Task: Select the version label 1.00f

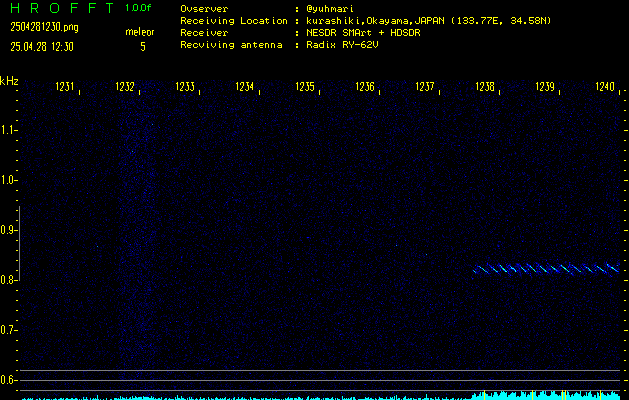Action: [x=138, y=8]
